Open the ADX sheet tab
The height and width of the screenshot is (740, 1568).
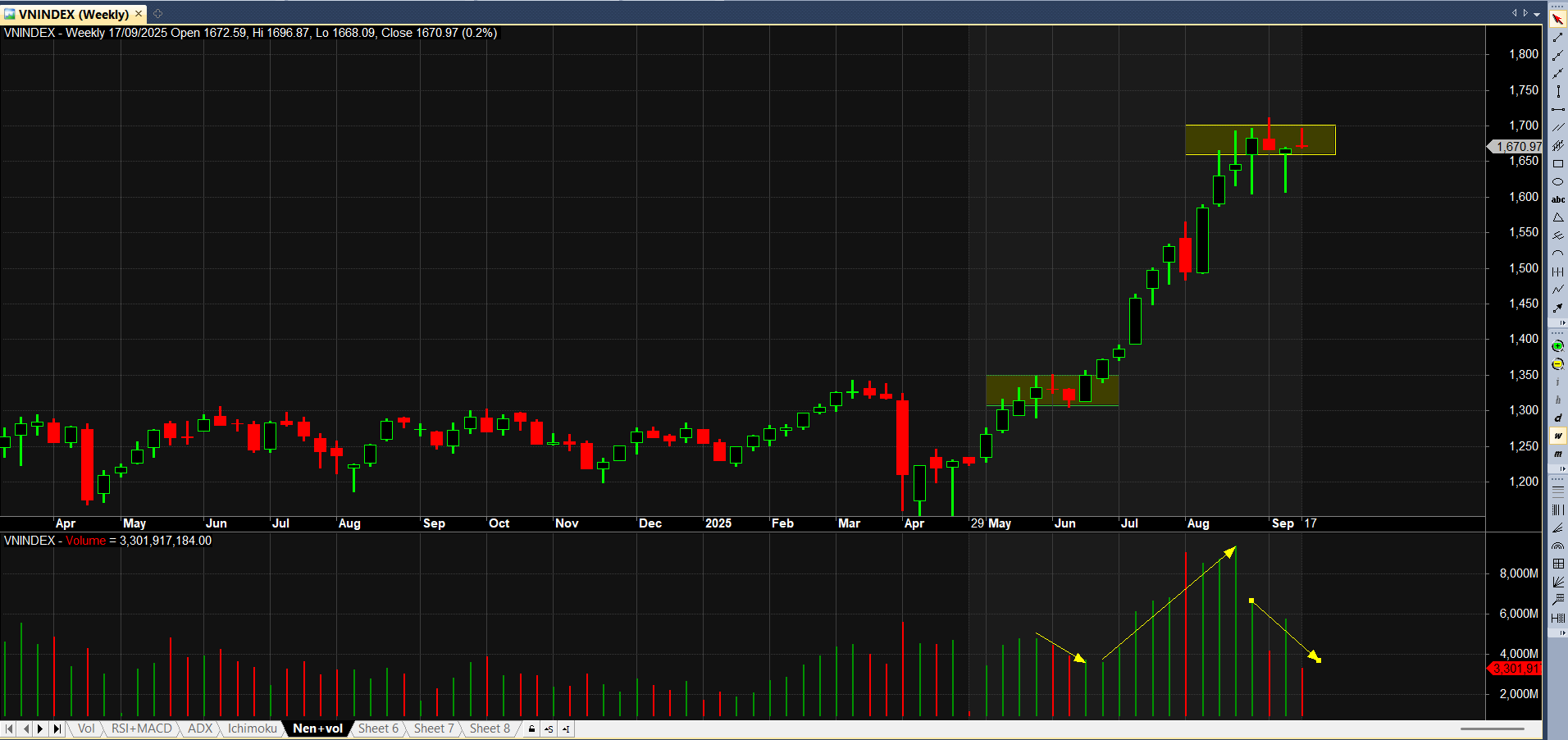click(200, 729)
